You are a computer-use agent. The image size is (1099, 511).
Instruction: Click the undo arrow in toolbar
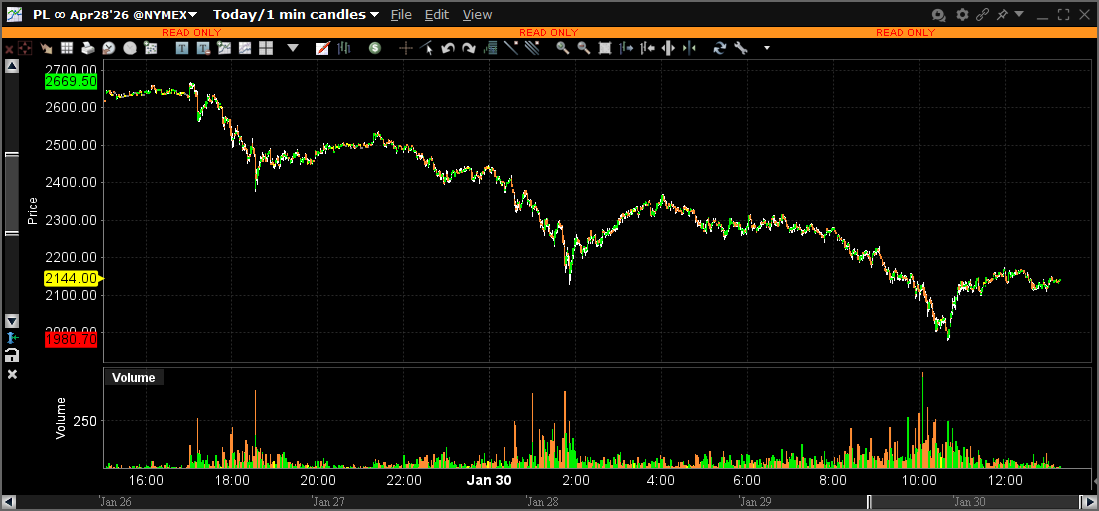tap(447, 48)
